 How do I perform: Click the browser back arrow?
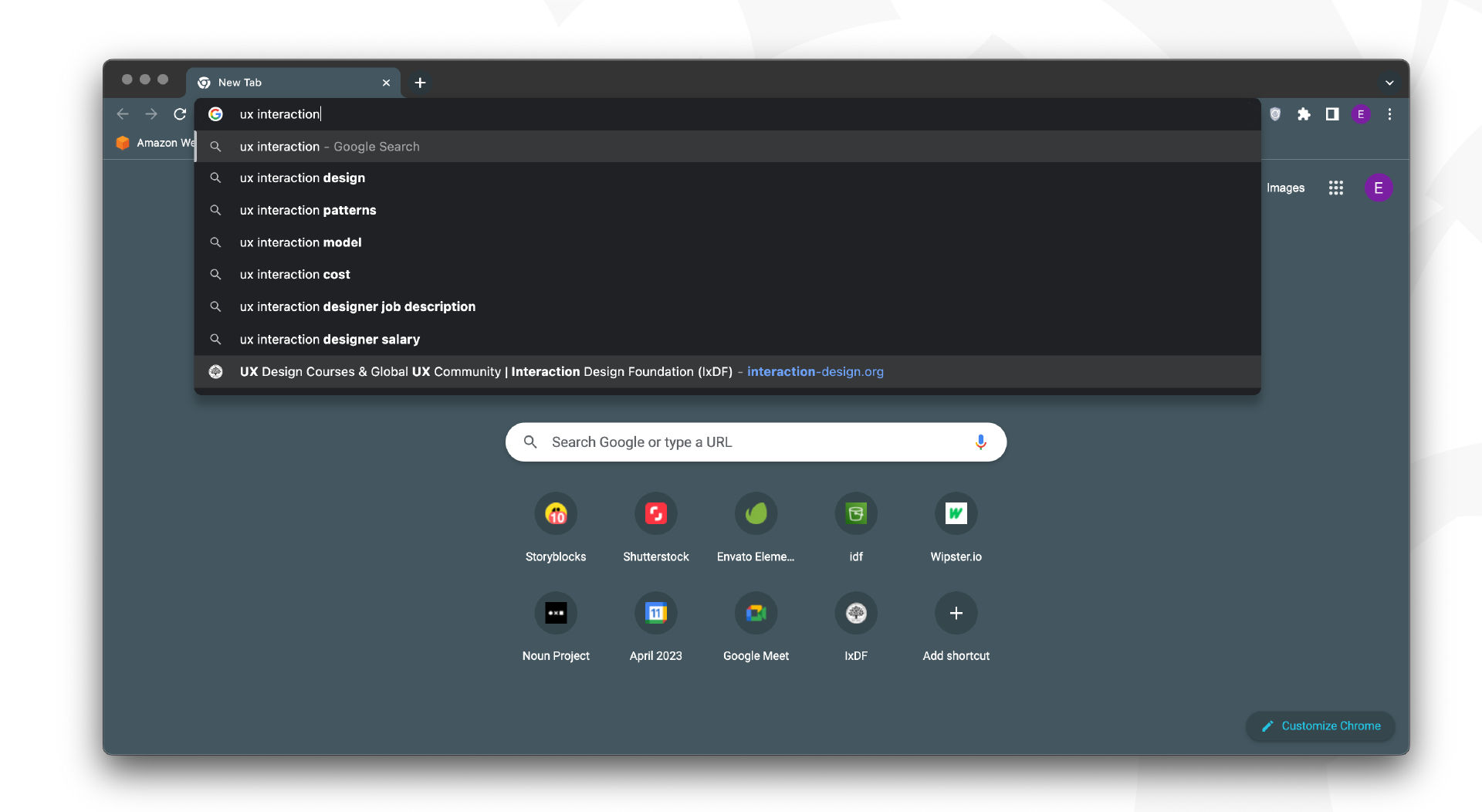pos(123,114)
